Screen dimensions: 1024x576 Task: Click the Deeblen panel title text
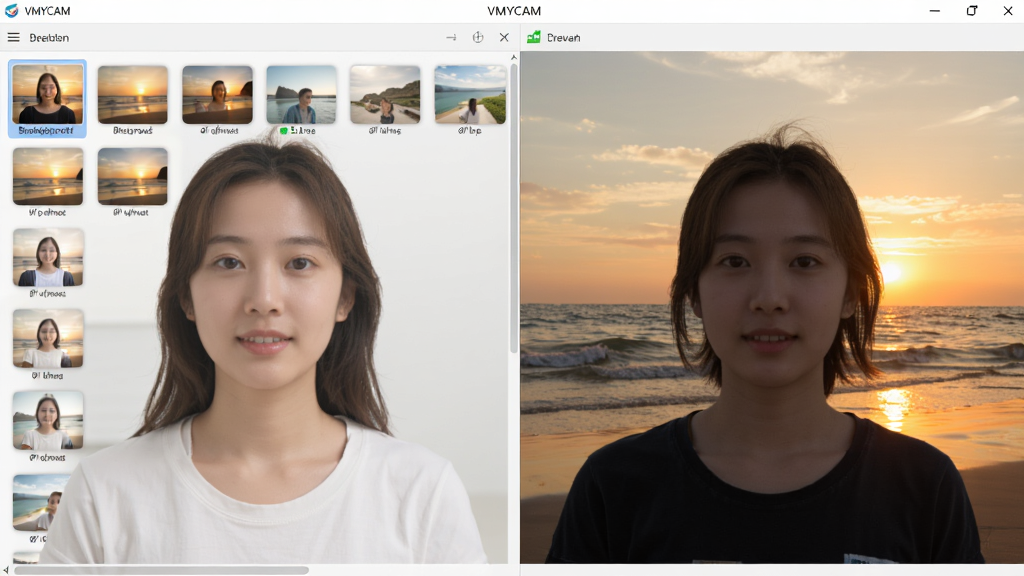[x=49, y=38]
